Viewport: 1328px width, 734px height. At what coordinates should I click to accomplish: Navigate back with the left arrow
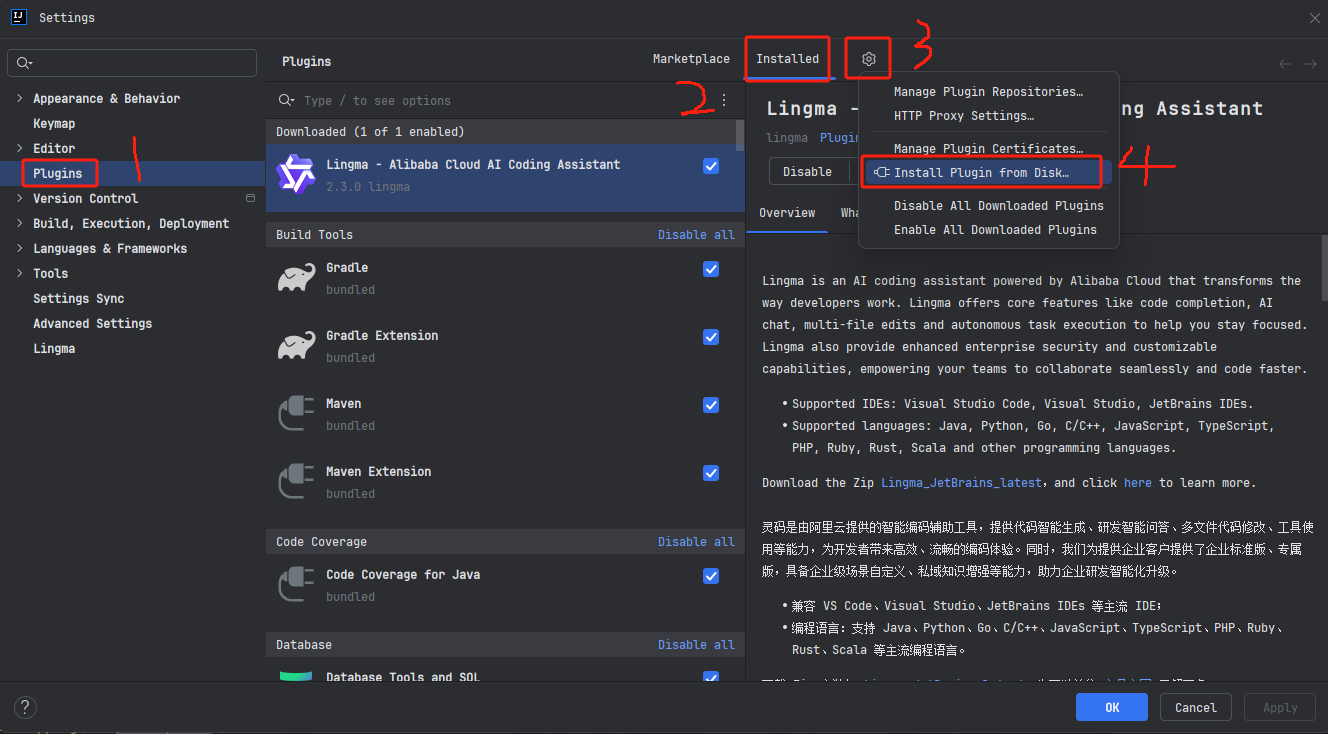coord(1285,63)
